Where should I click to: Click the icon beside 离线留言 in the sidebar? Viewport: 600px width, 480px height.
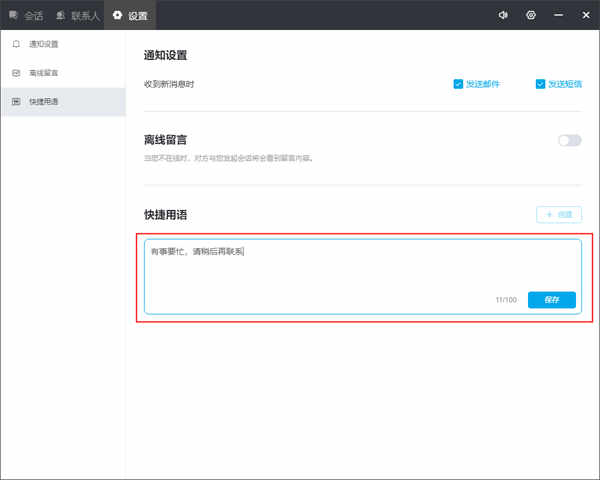16,73
